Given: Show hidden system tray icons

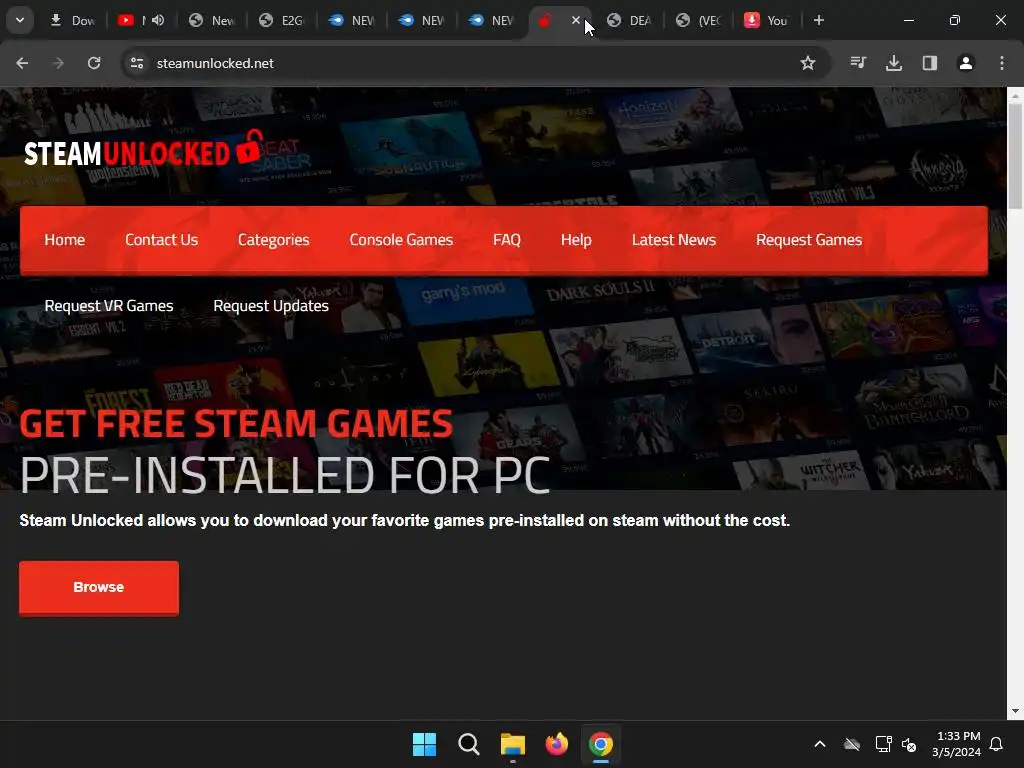Looking at the screenshot, I should 820,744.
